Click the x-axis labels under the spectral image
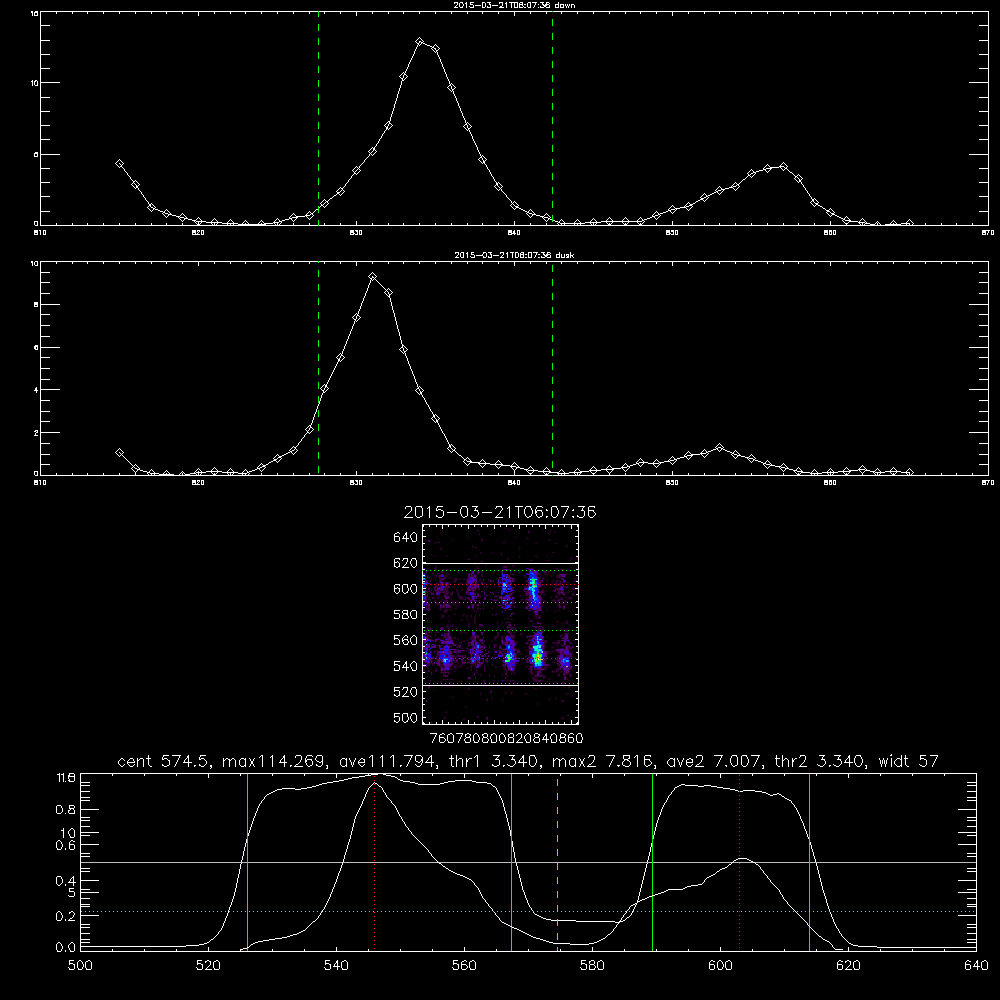1000x1000 pixels. click(x=506, y=739)
